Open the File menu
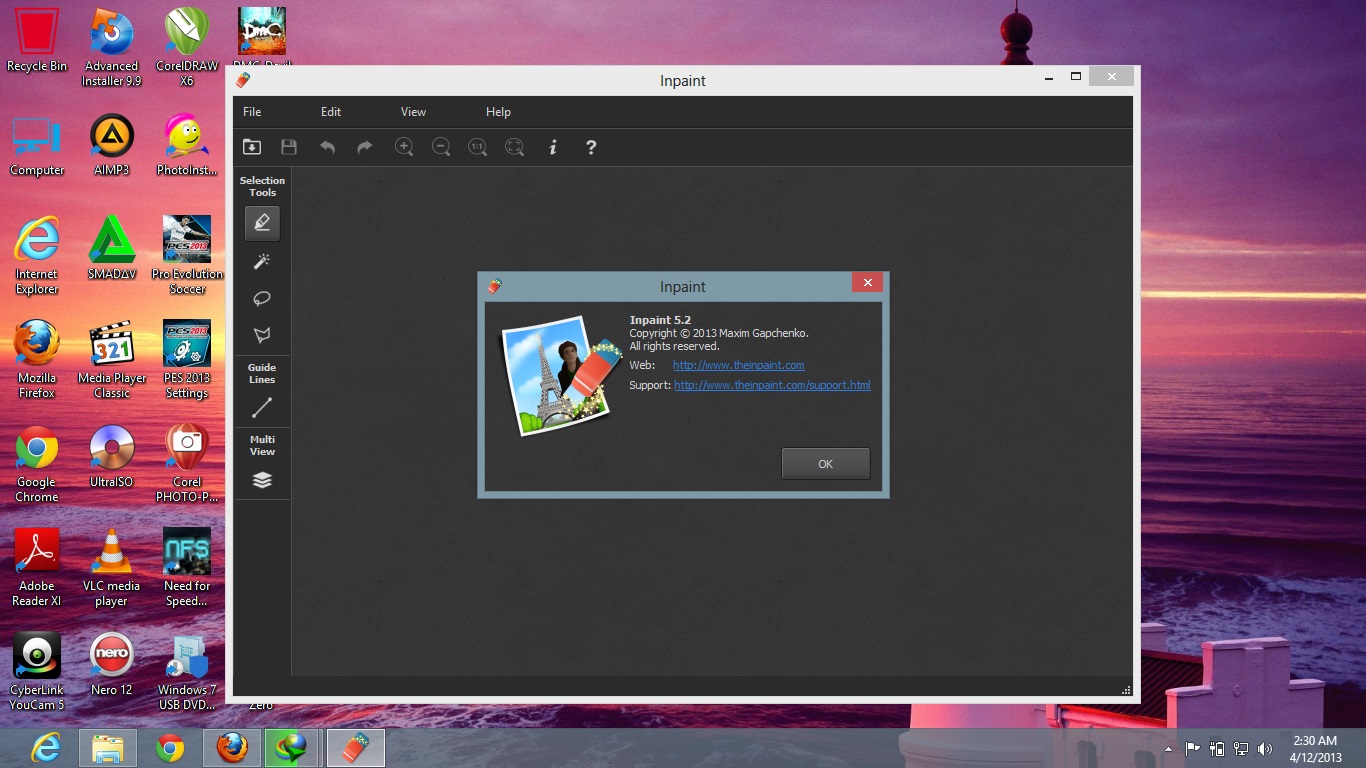This screenshot has height=768, width=1366. [252, 112]
